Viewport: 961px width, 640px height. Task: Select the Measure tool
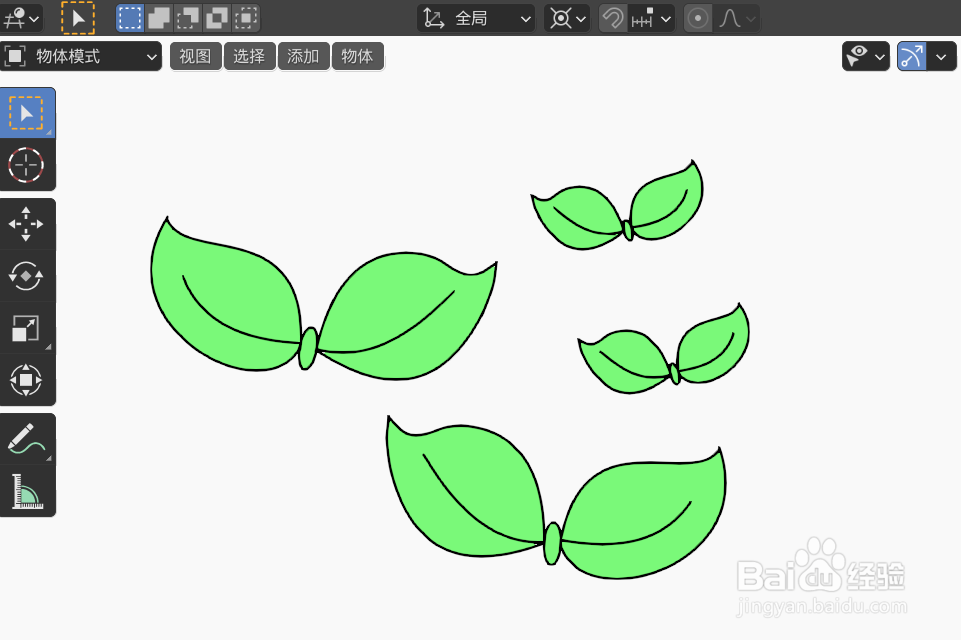coord(28,489)
